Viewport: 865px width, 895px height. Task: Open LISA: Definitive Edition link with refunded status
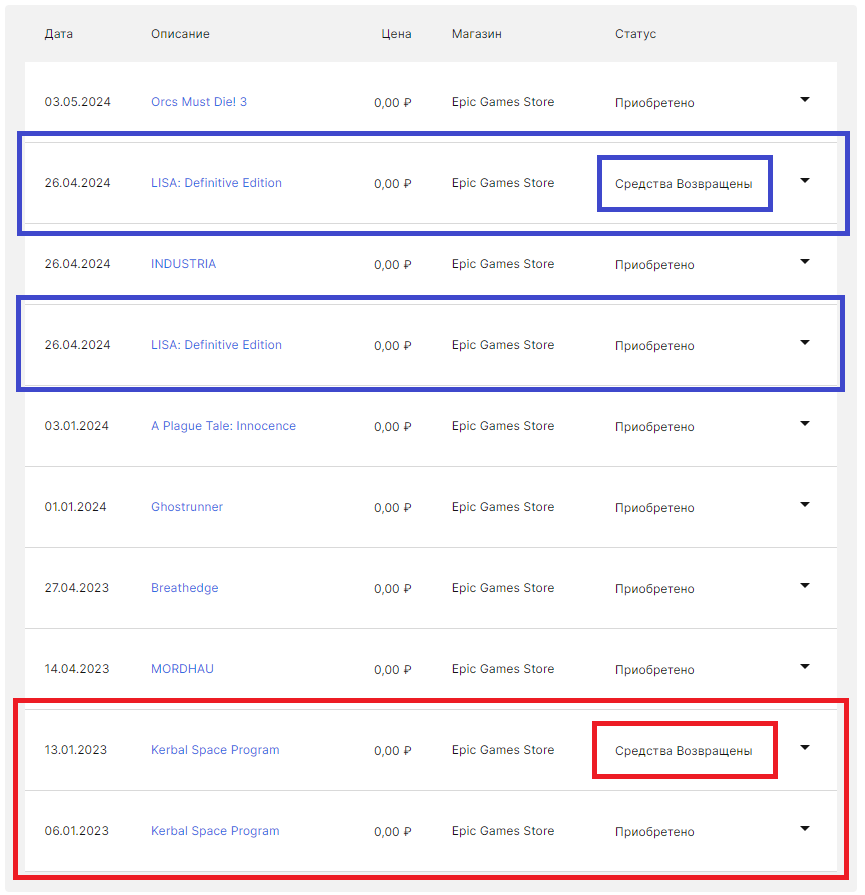coord(216,183)
